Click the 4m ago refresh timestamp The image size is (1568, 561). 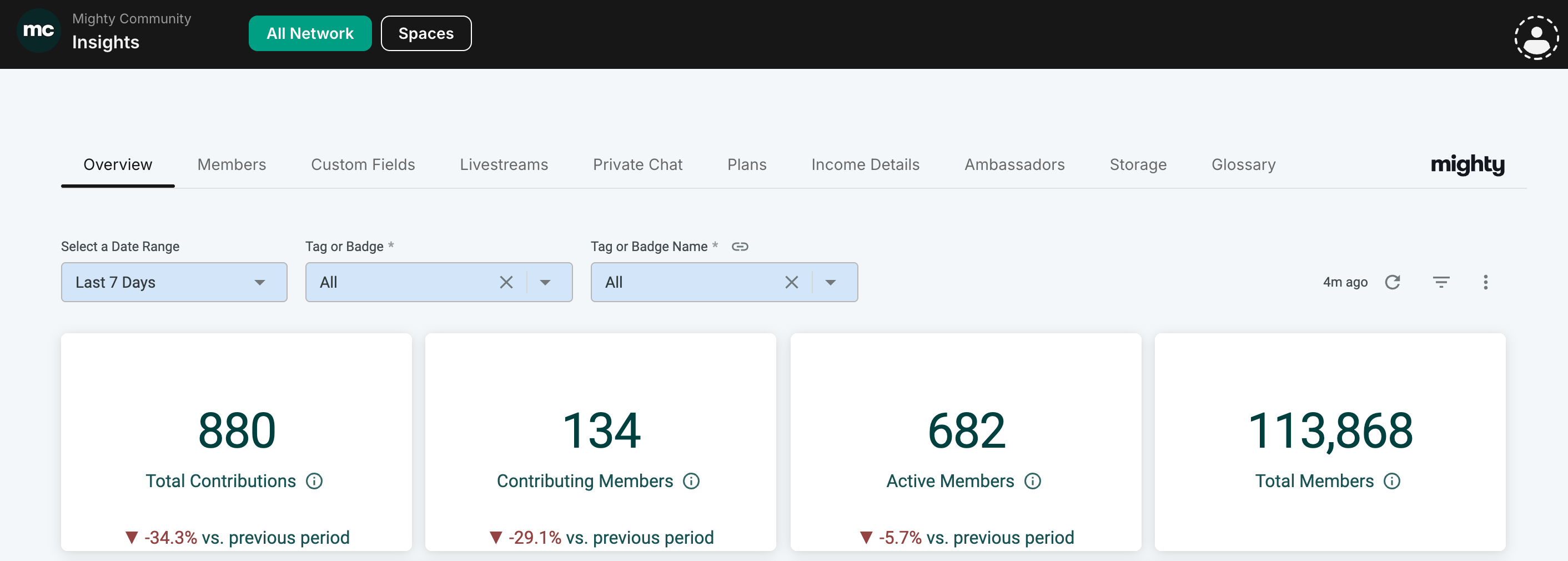[1345, 282]
